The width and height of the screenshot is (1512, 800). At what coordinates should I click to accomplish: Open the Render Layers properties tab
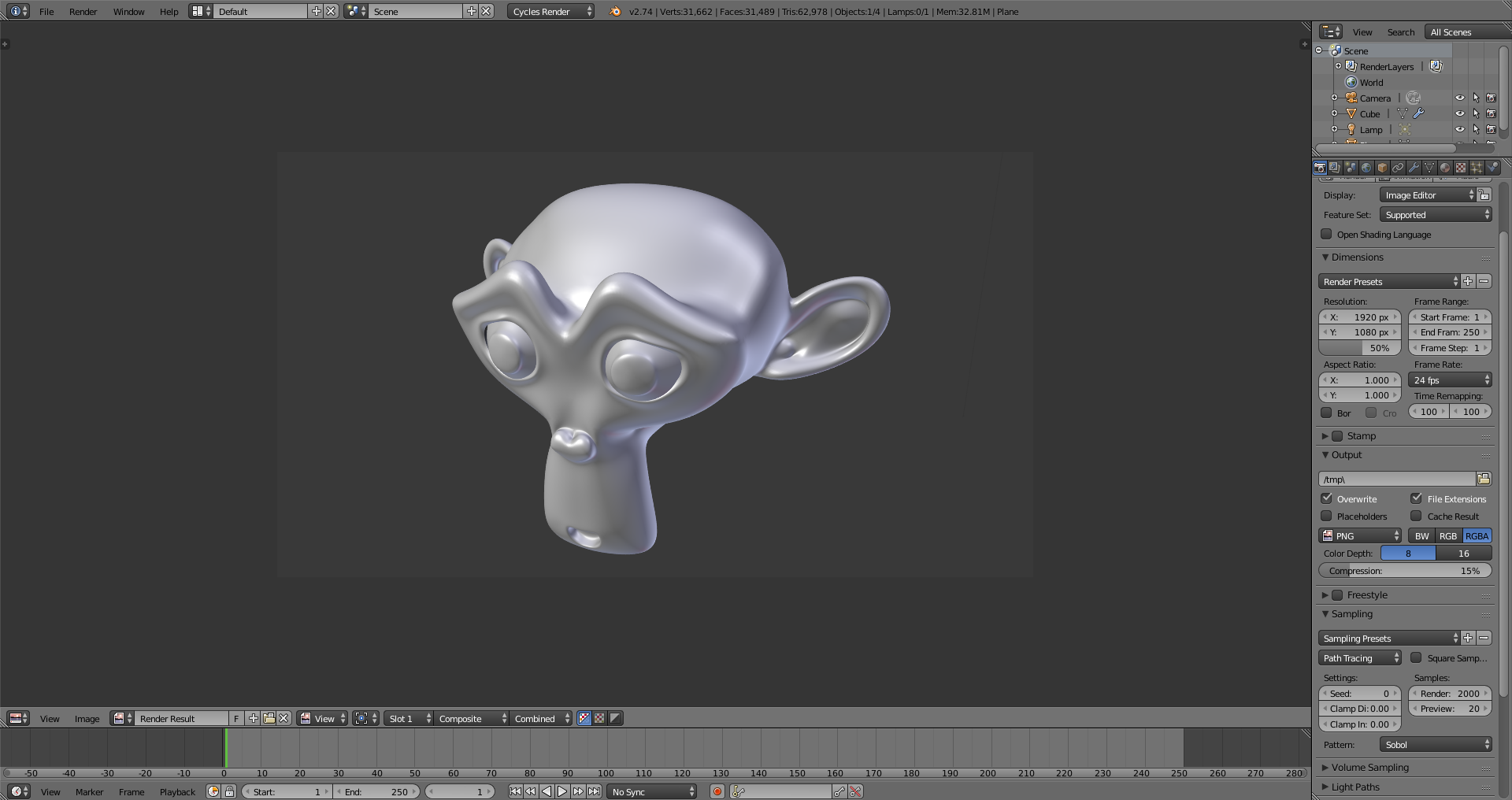1335,167
